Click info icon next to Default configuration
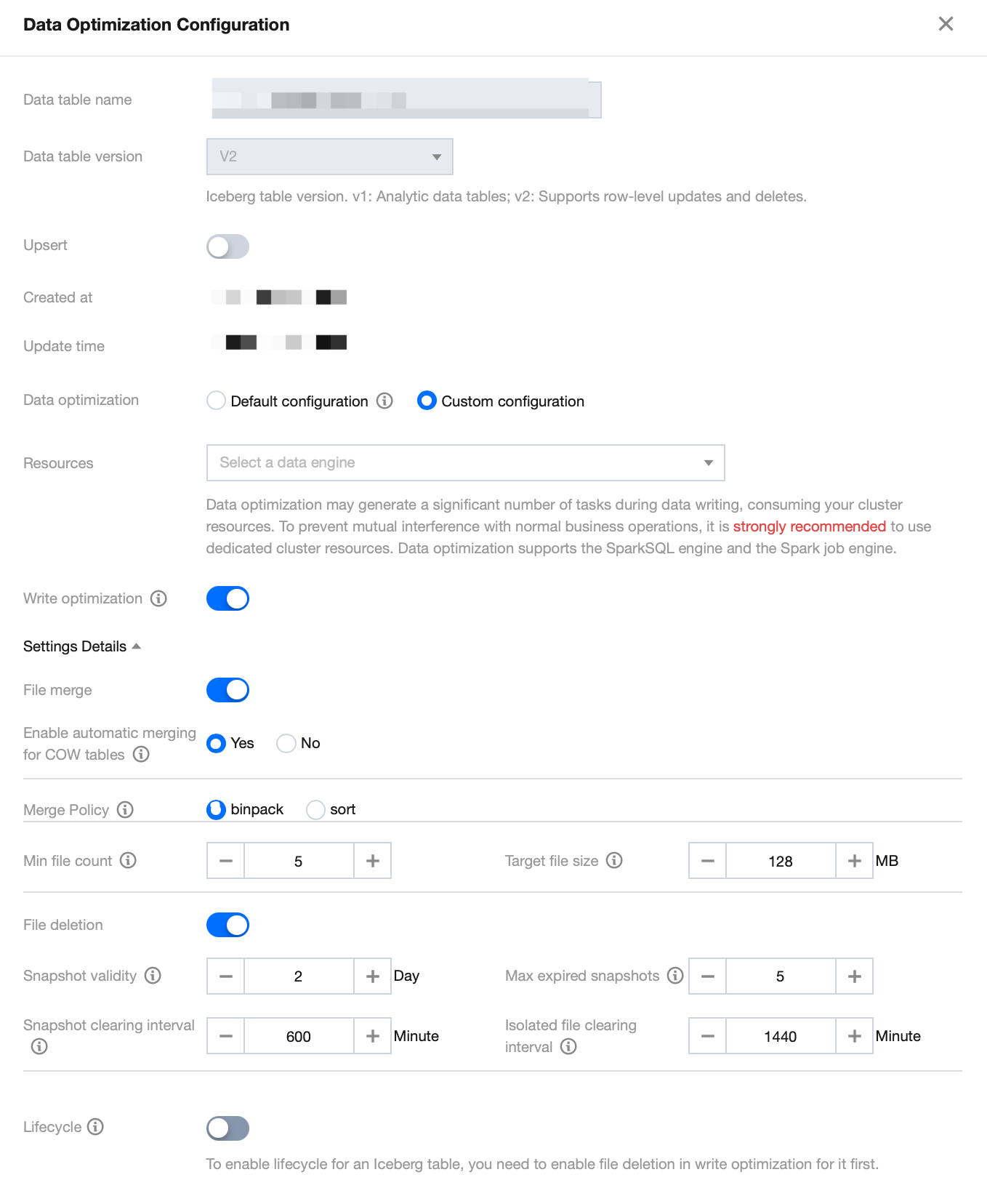Screen dimensions: 987x1204 pyautogui.click(x=384, y=401)
